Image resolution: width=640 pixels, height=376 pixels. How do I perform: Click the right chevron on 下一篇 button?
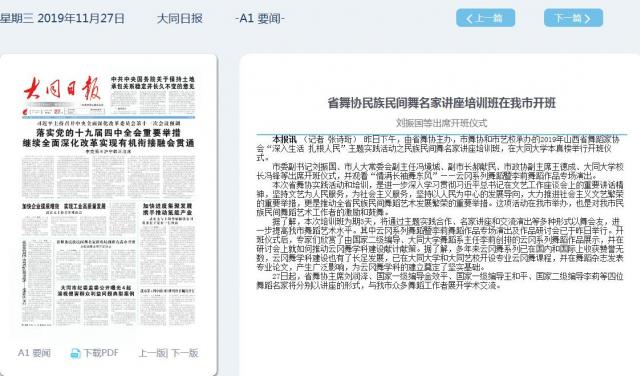(x=587, y=18)
